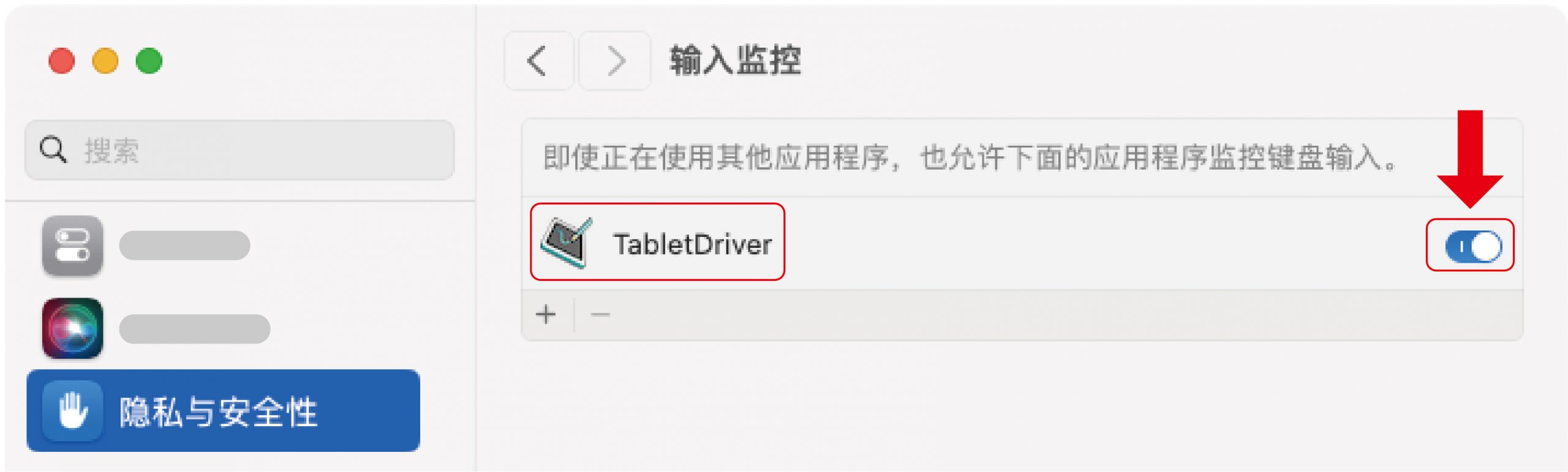Go back with the left chevron button
Viewport: 1568px width, 472px height.
pos(538,61)
